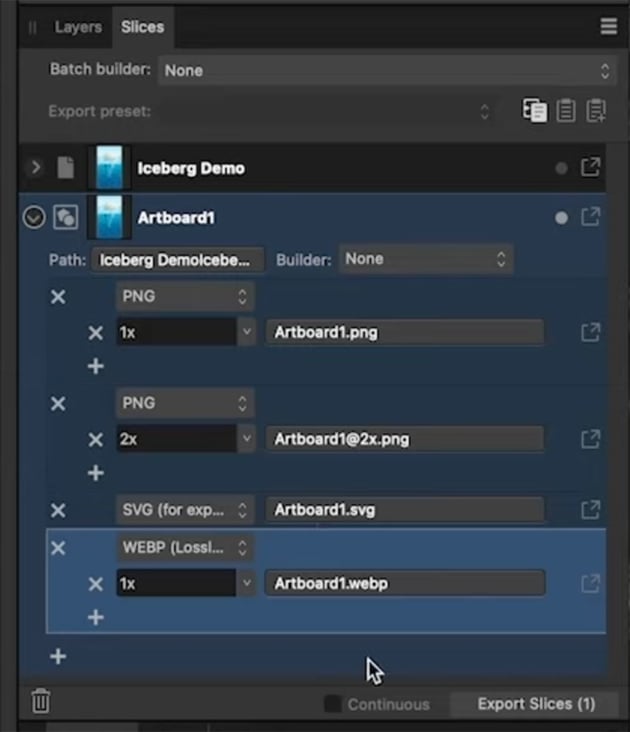Delete the 1x size for Artboard1.webp
This screenshot has width=630, height=732.
coord(96,584)
